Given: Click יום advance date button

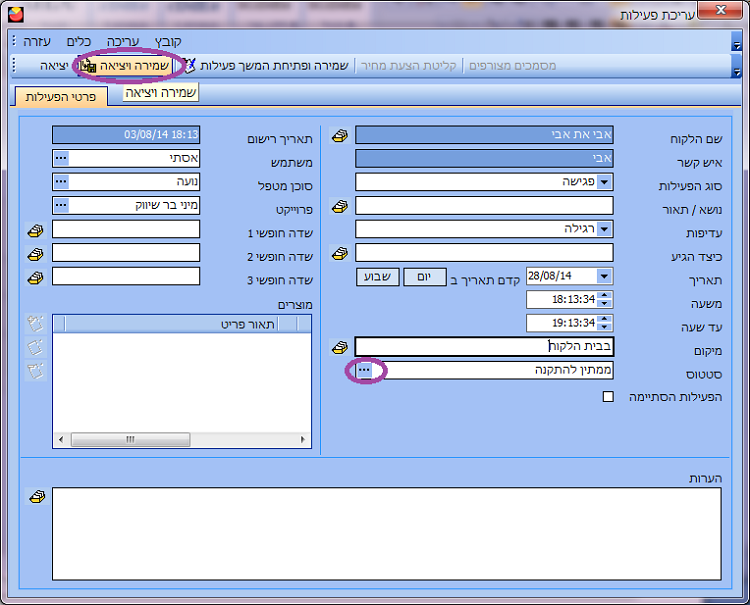Looking at the screenshot, I should (x=425, y=277).
